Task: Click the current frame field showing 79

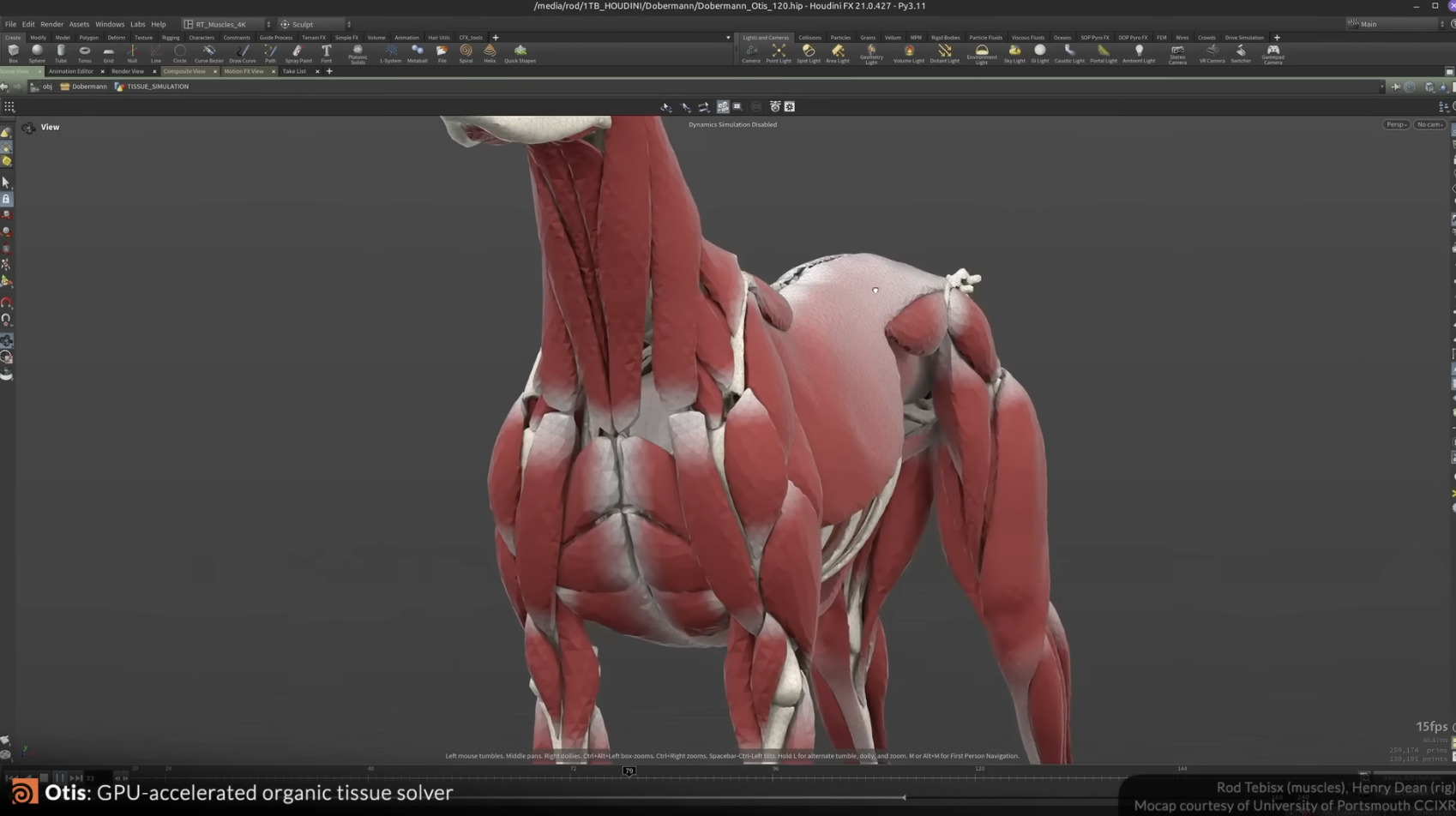Action: [x=629, y=771]
